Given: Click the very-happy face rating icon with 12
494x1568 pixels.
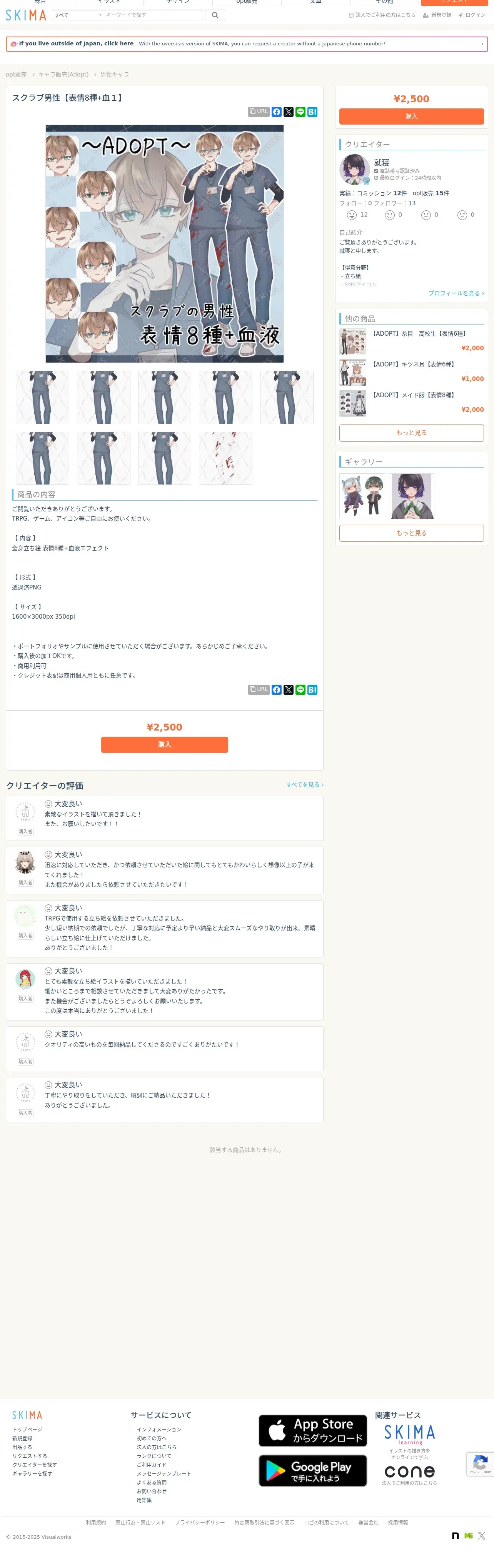Looking at the screenshot, I should pyautogui.click(x=352, y=215).
